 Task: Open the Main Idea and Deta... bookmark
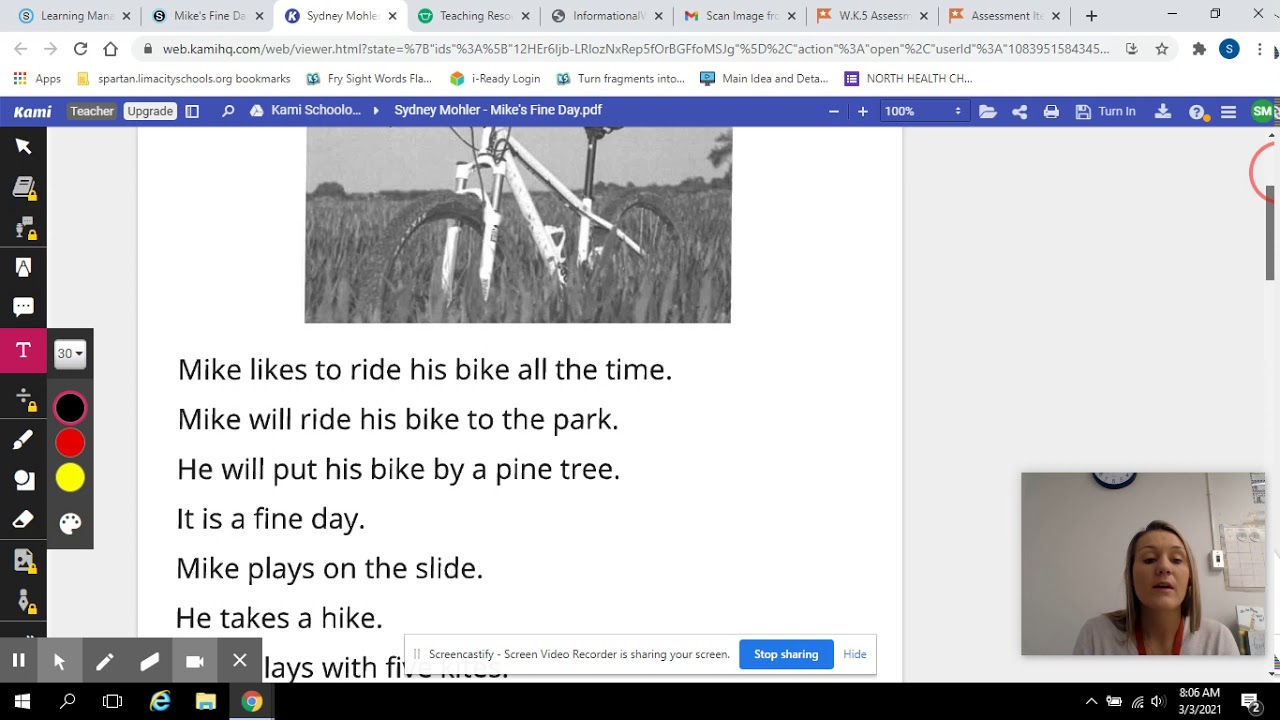pyautogui.click(x=764, y=78)
